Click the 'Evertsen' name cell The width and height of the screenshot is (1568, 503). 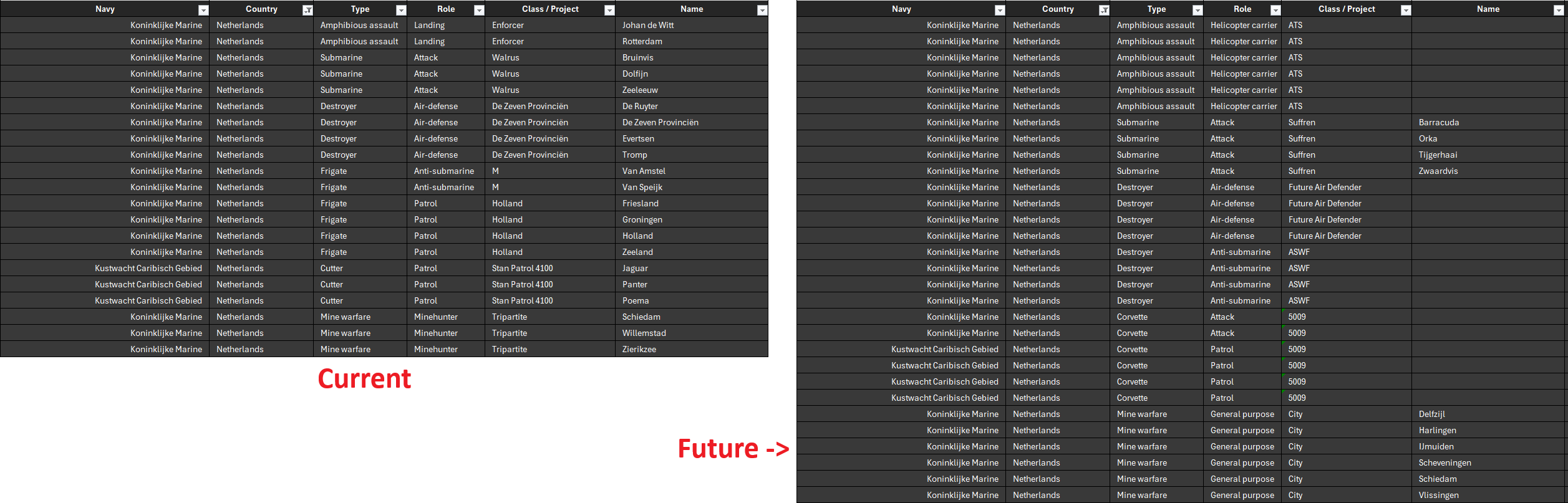click(x=692, y=138)
